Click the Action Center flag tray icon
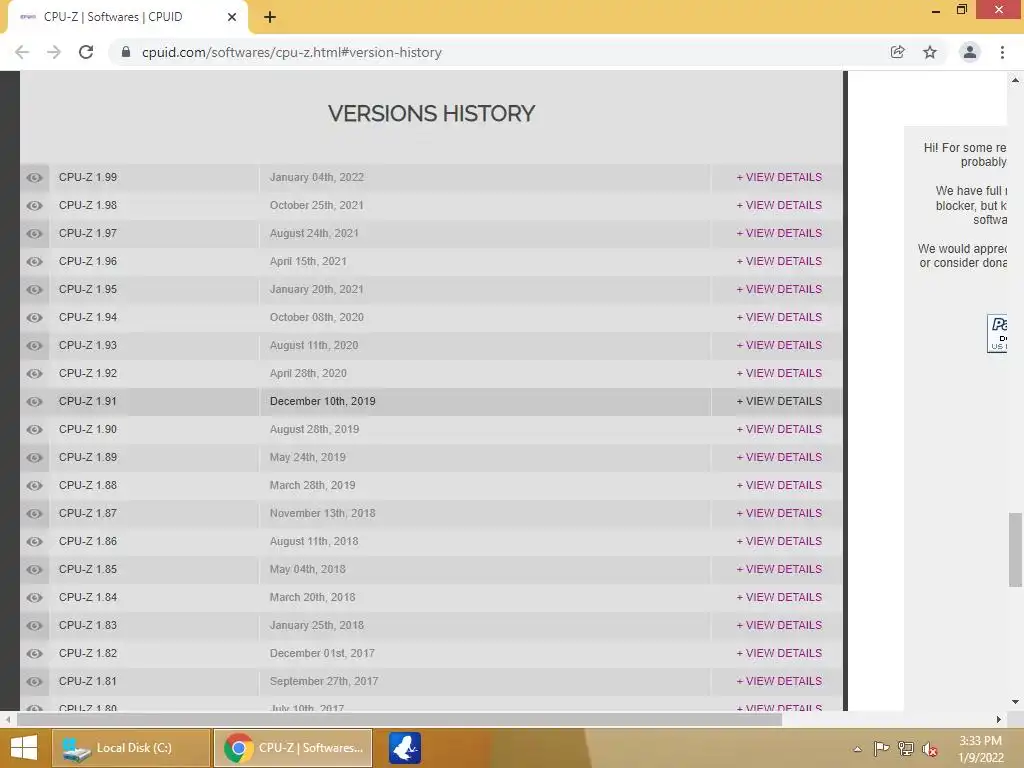This screenshot has height=768, width=1024. click(x=881, y=748)
